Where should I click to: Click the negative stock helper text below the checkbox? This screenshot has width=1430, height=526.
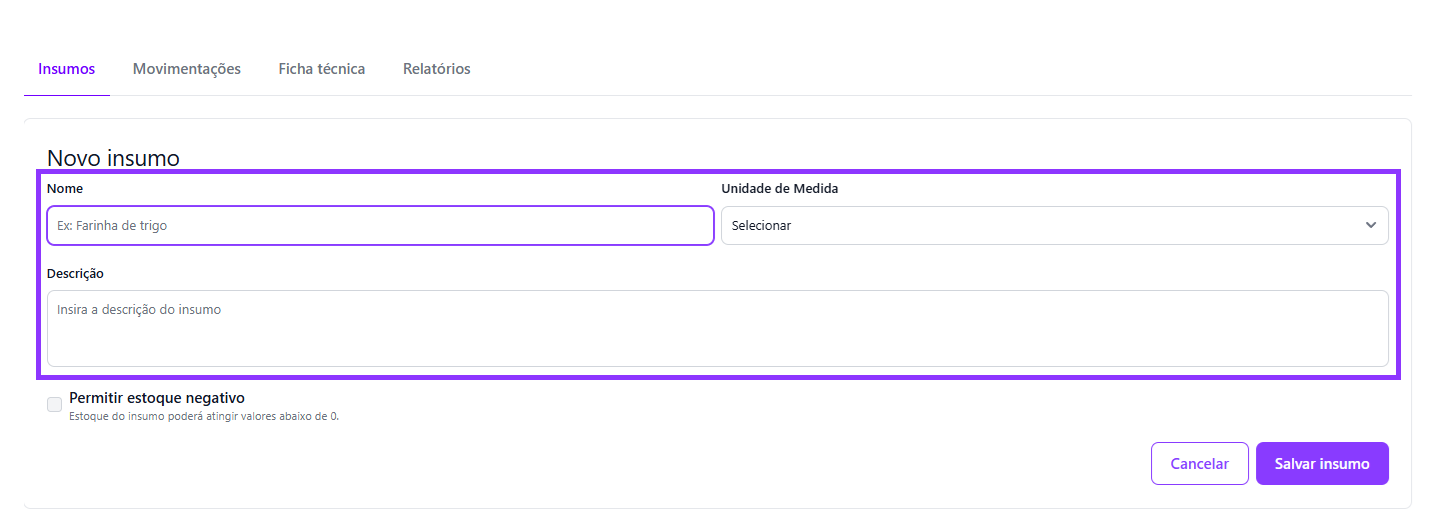click(204, 417)
